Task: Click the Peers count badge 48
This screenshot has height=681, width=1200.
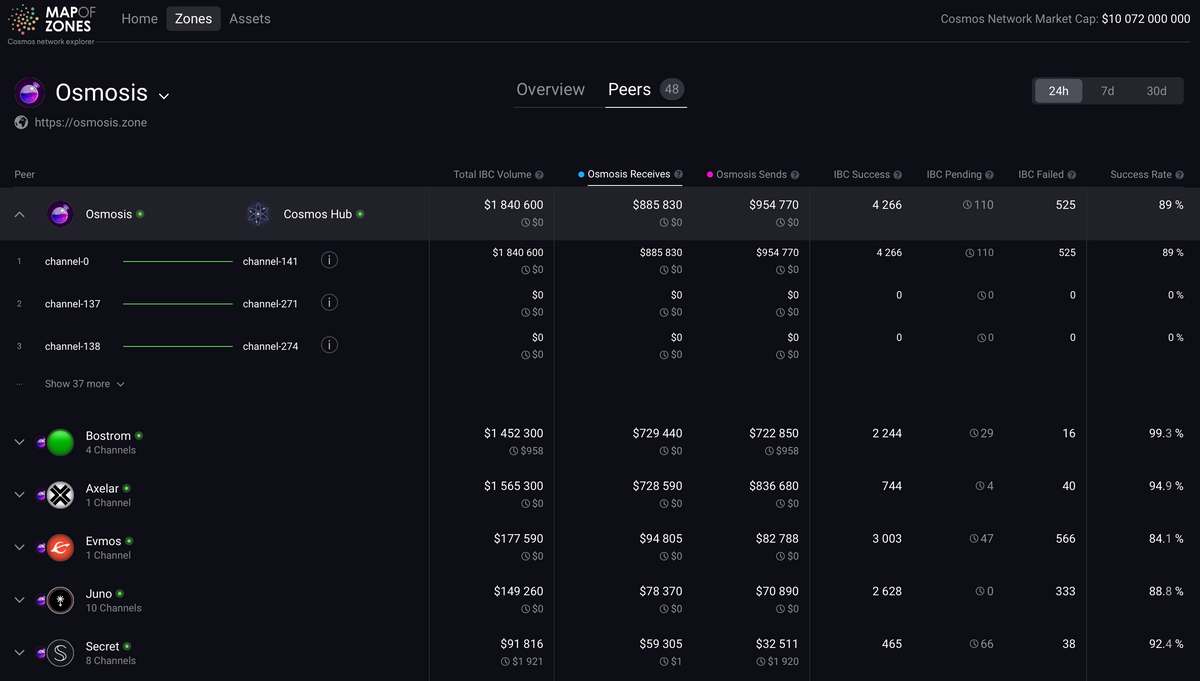Action: coord(672,89)
